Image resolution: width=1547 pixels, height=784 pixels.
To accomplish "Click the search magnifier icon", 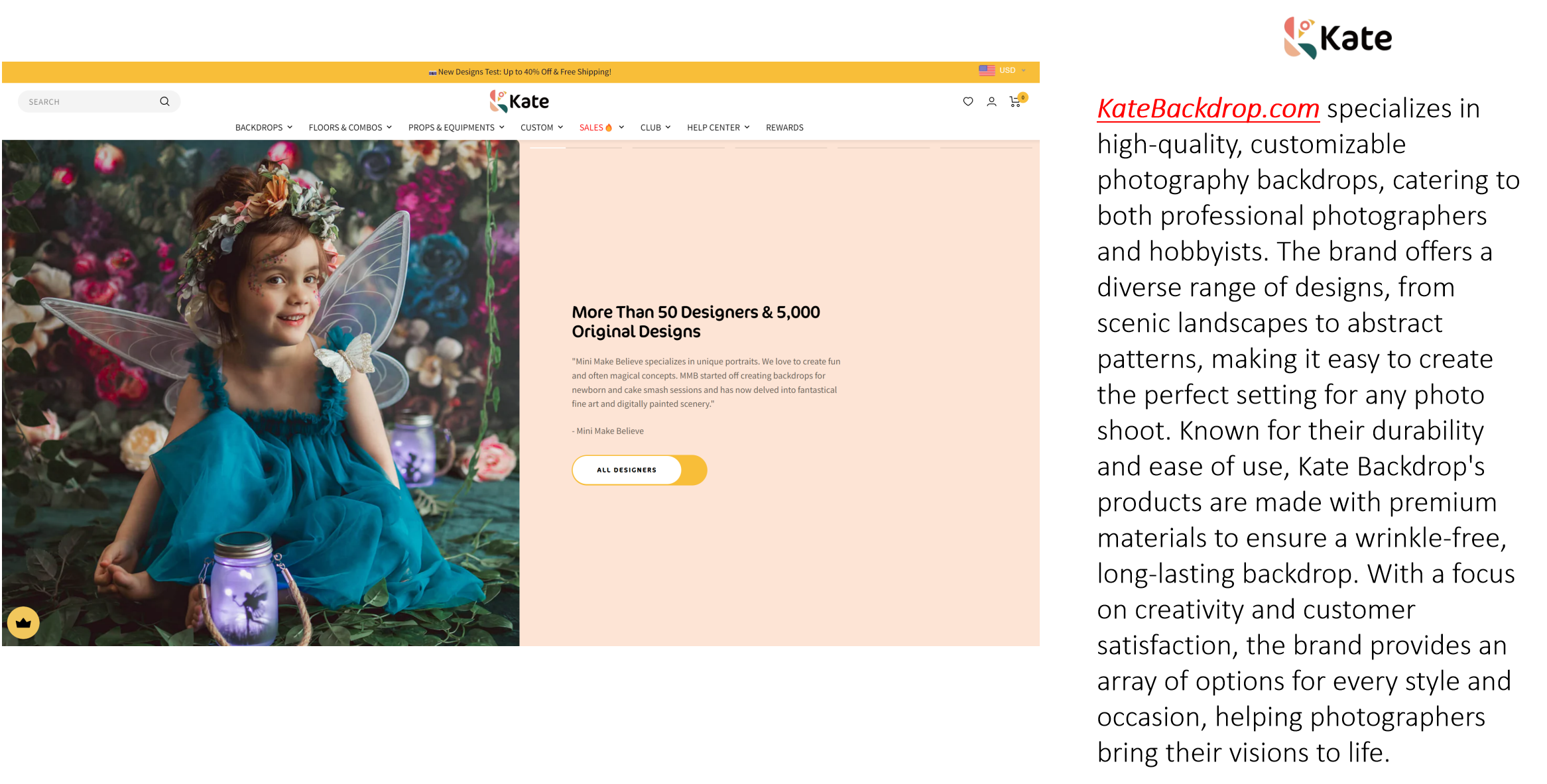I will (x=164, y=101).
